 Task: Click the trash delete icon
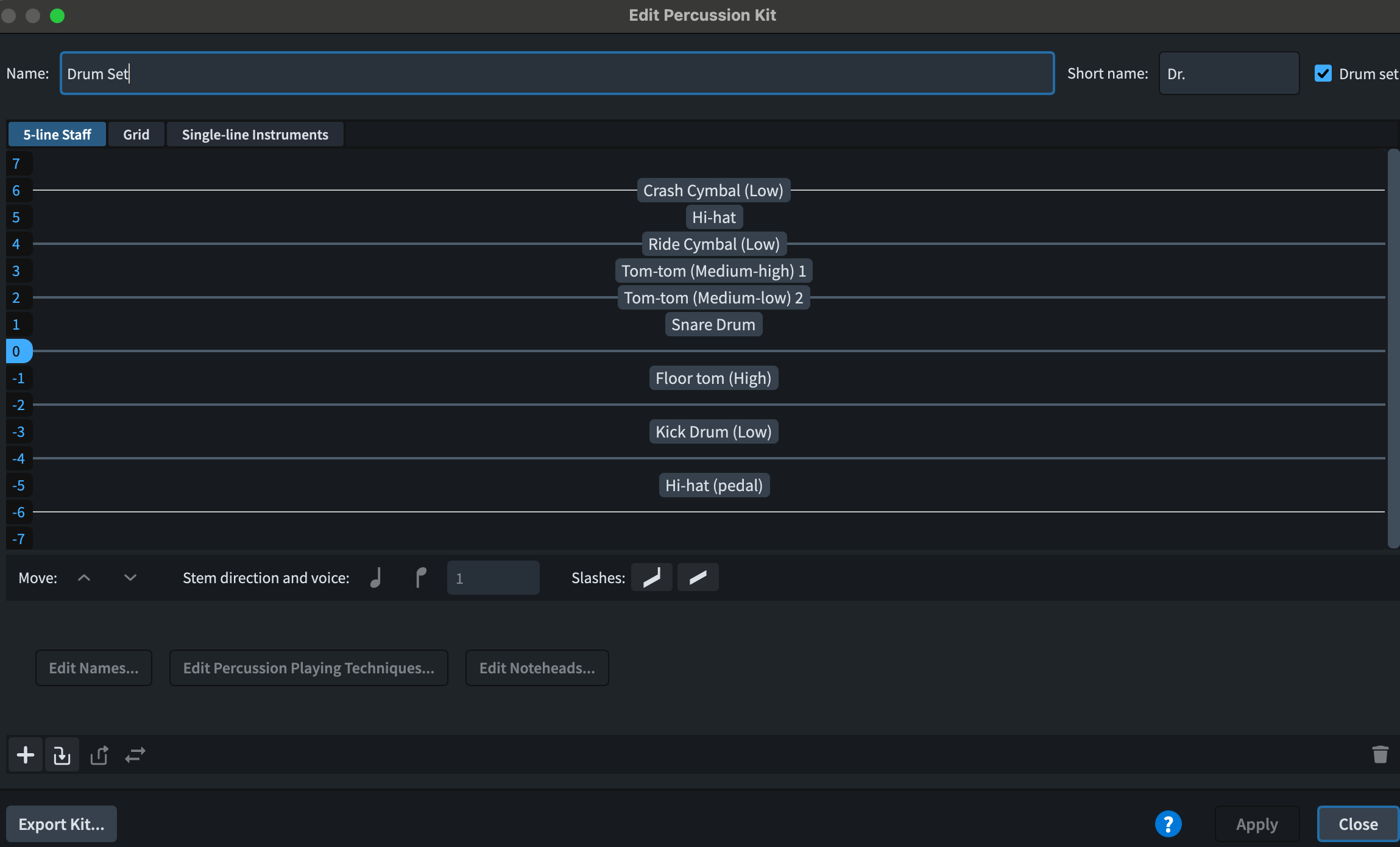pyautogui.click(x=1380, y=754)
